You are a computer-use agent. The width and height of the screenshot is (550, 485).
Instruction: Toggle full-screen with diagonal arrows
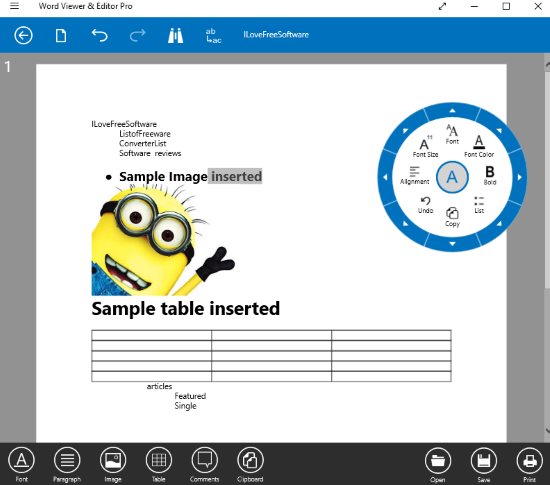[x=442, y=6]
